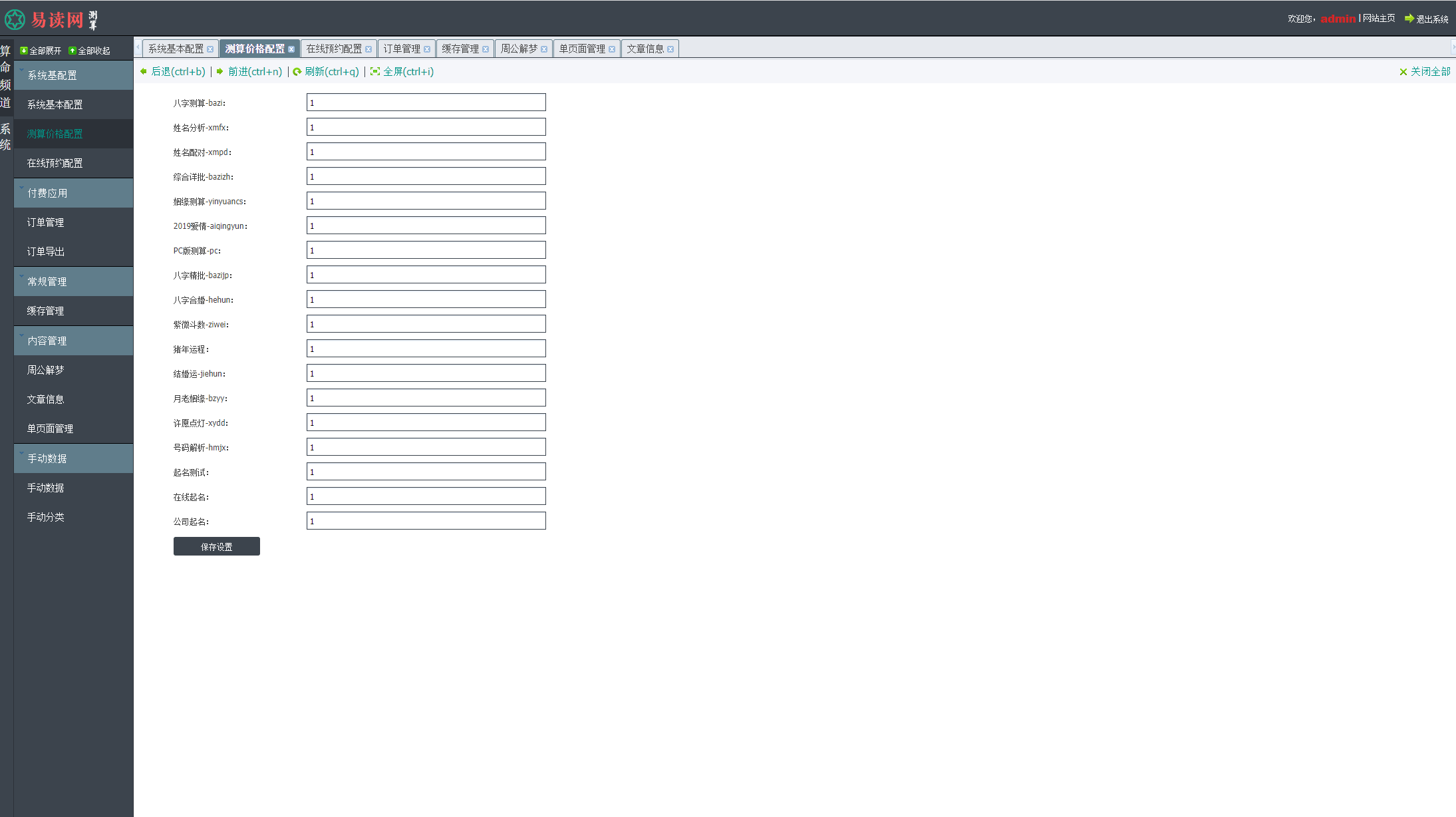Click the refresh icon (刷新)
The width and height of the screenshot is (1456, 817).
click(297, 72)
